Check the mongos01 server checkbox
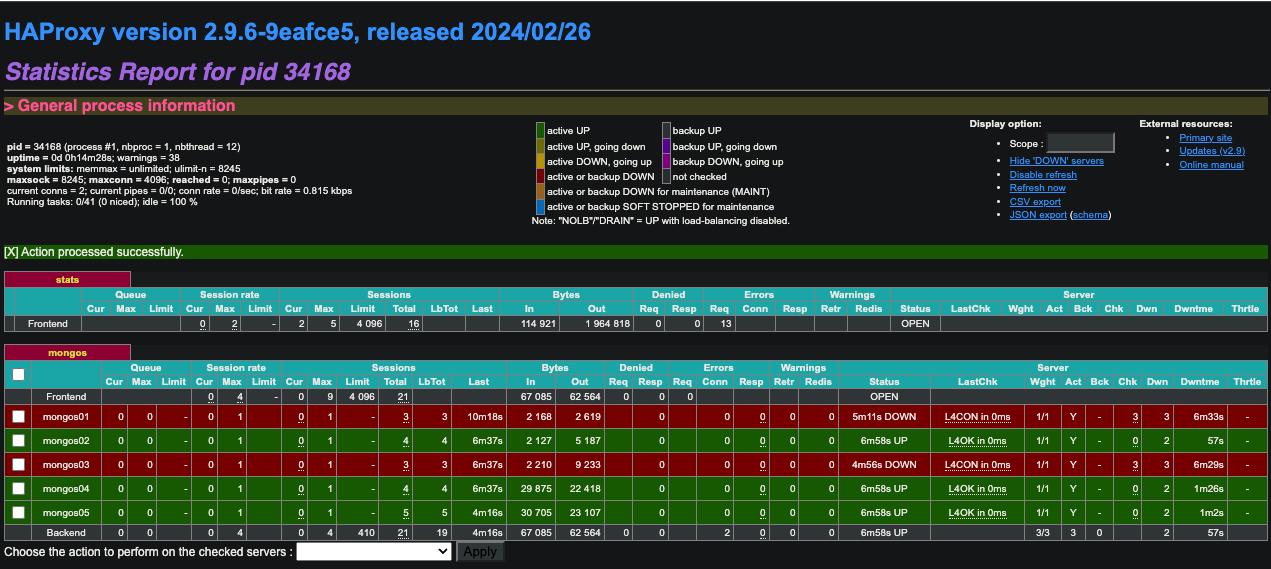This screenshot has height=569, width=1271. [18, 416]
